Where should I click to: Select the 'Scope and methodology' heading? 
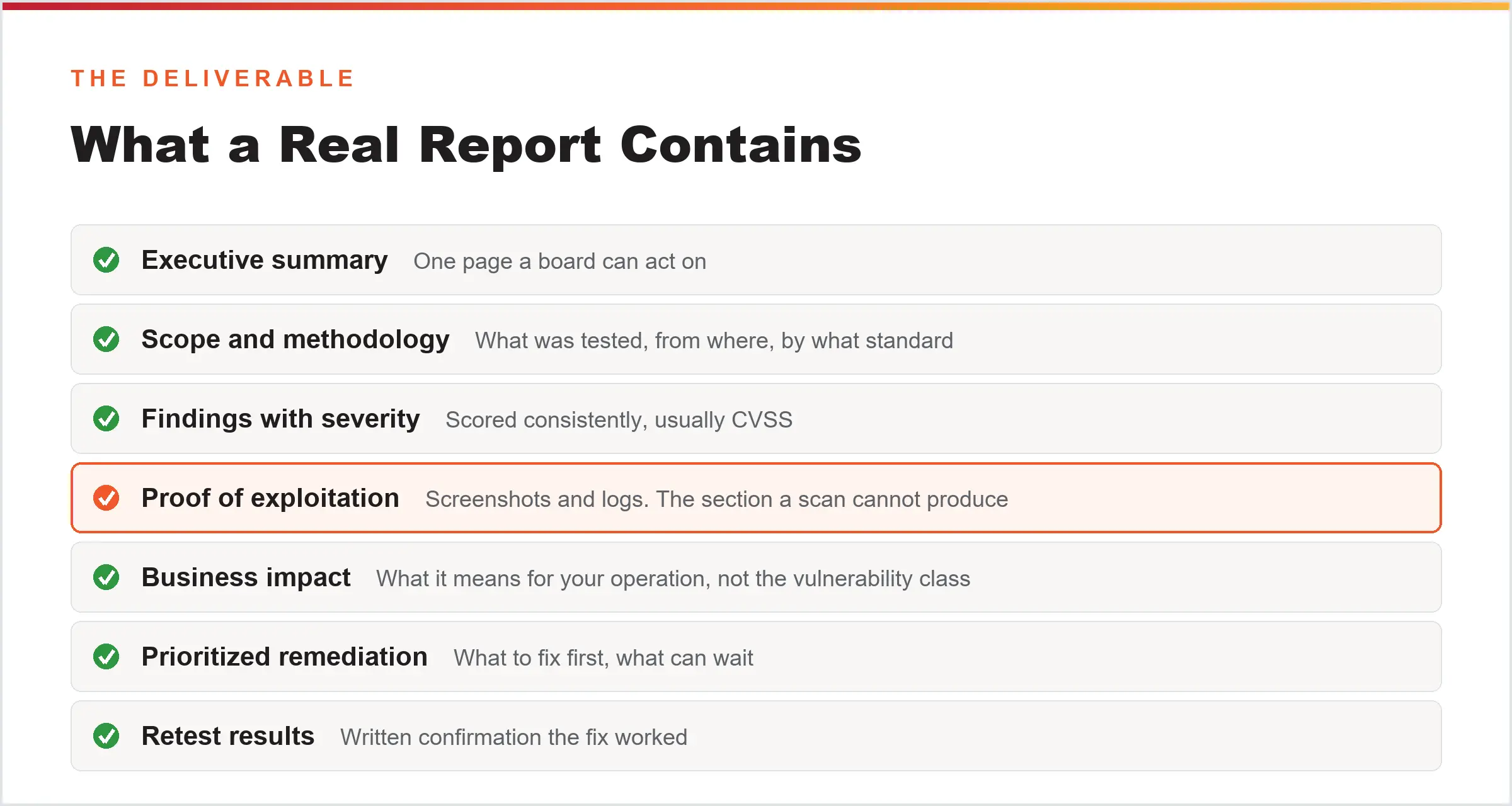[x=295, y=340]
